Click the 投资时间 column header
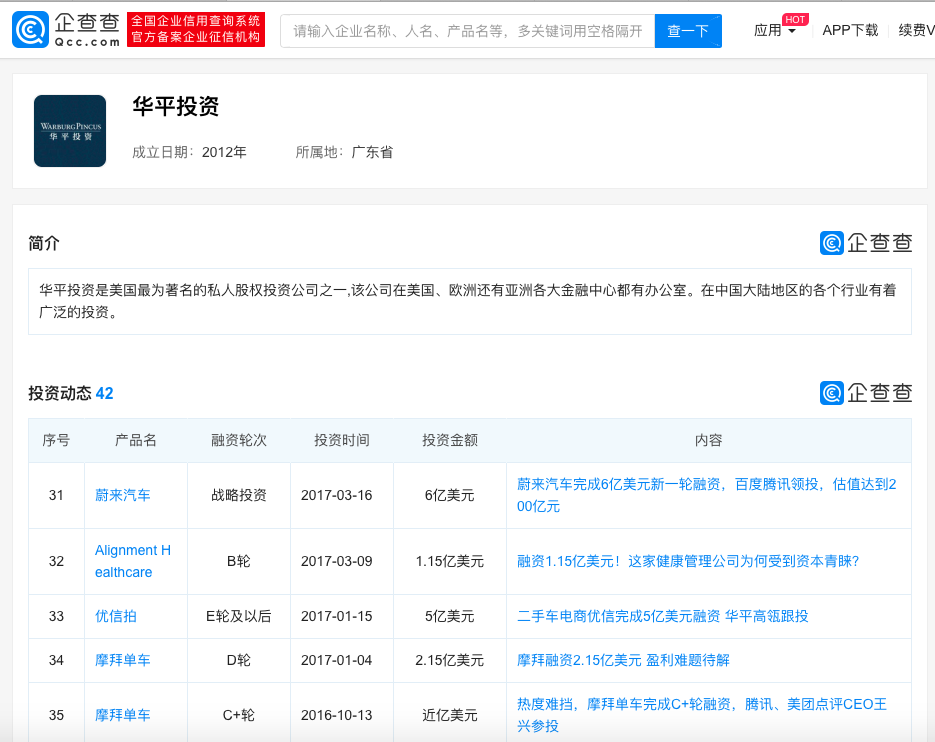Screen dimensions: 935x742 342,440
